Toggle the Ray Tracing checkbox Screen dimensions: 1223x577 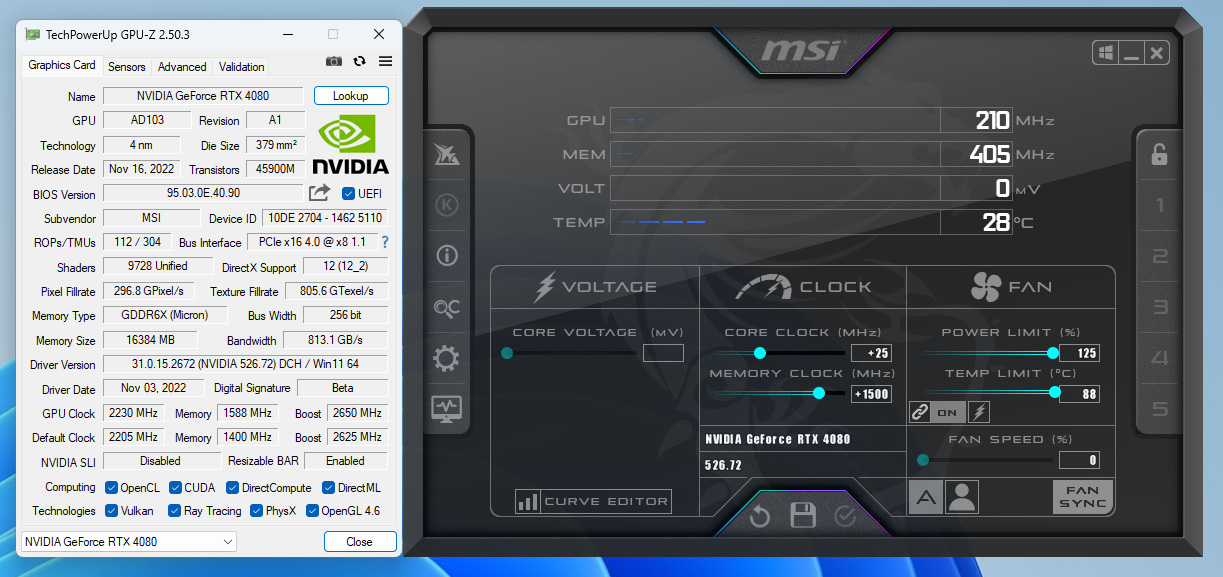pyautogui.click(x=175, y=511)
